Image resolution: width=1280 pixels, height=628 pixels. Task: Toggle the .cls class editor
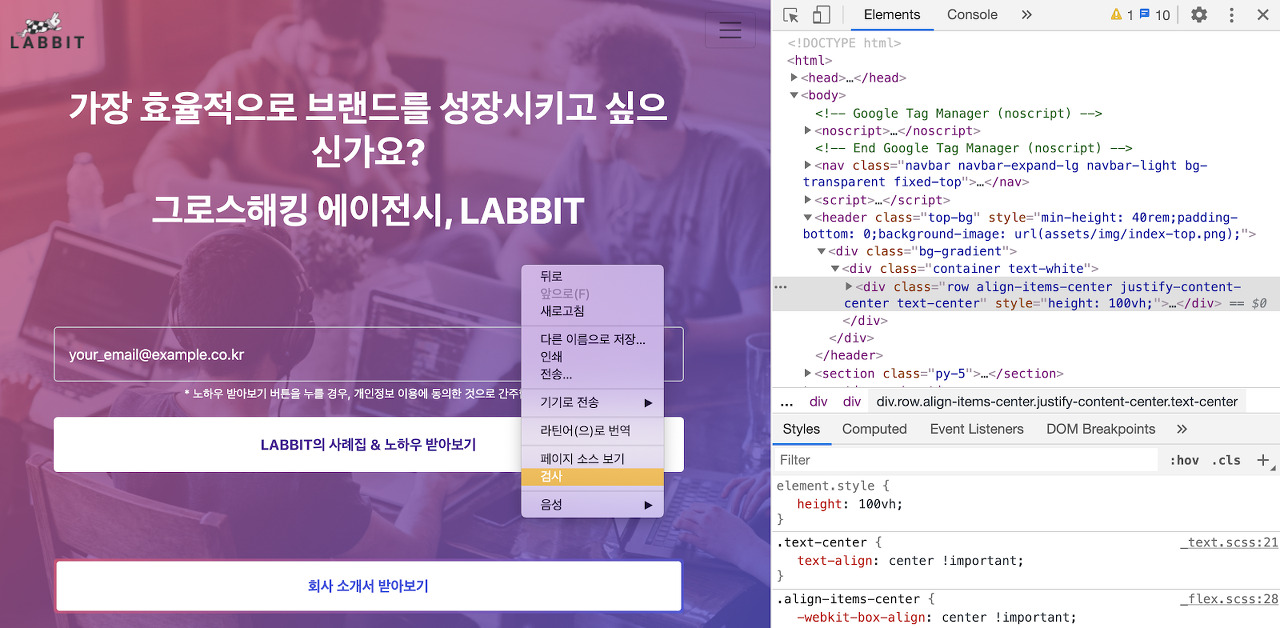point(1226,460)
